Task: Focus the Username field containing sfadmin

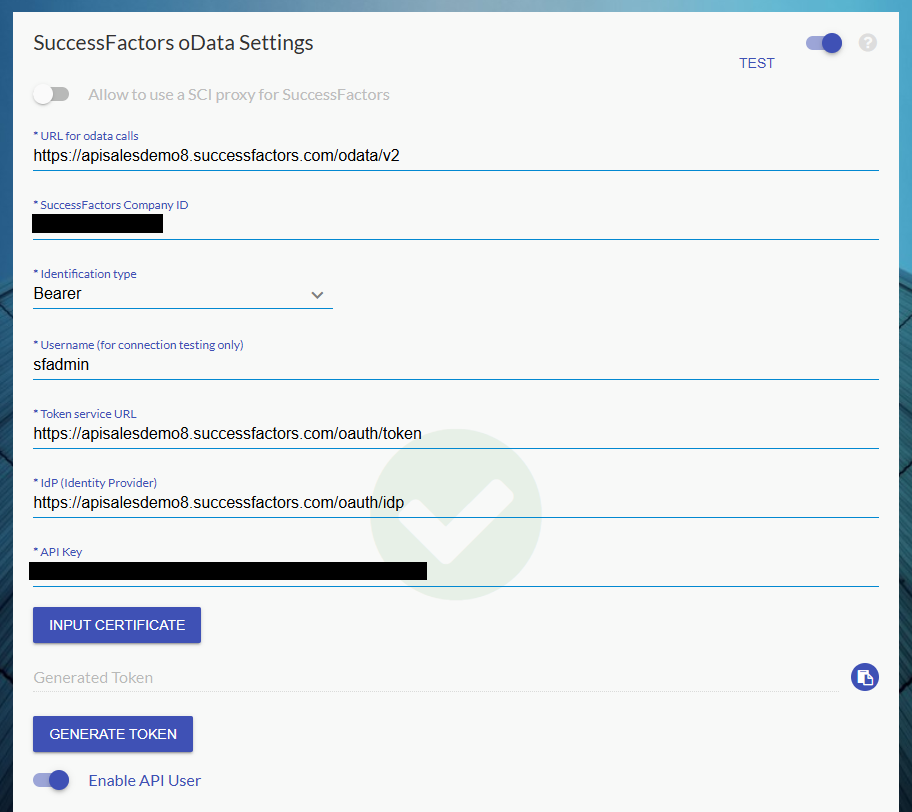Action: pos(455,365)
